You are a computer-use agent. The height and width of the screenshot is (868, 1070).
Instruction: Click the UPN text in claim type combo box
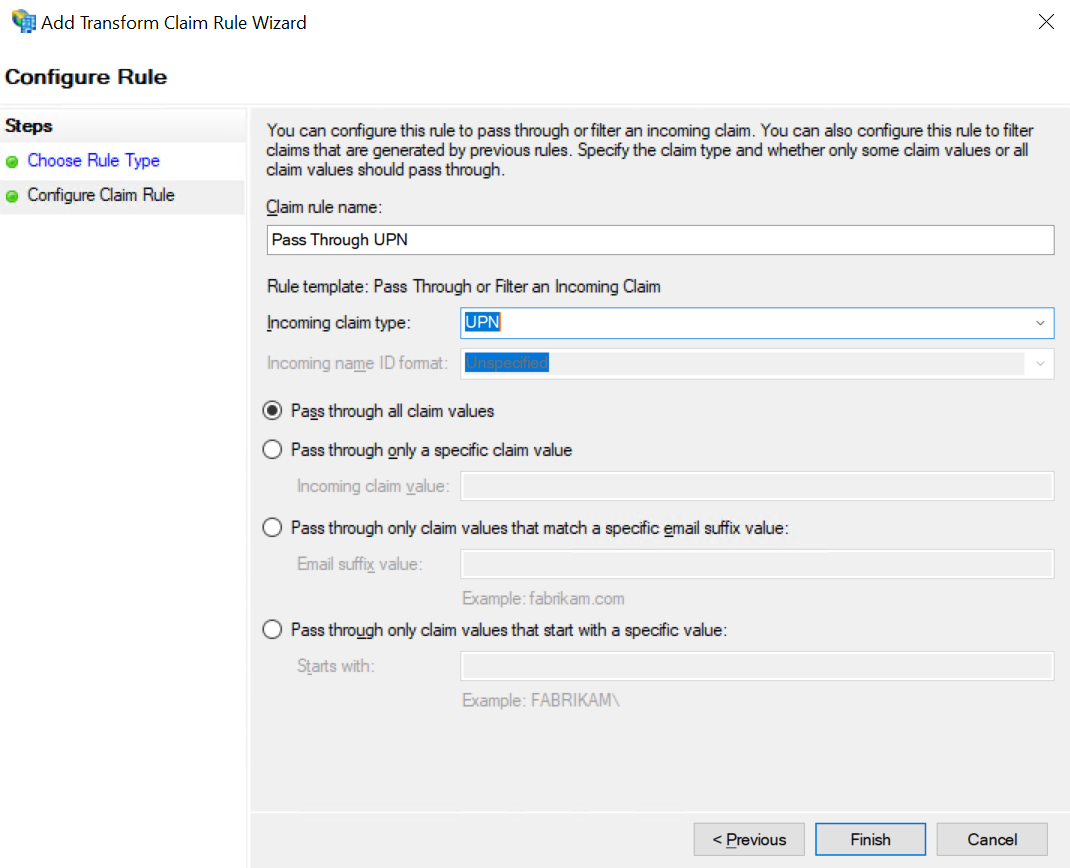483,323
